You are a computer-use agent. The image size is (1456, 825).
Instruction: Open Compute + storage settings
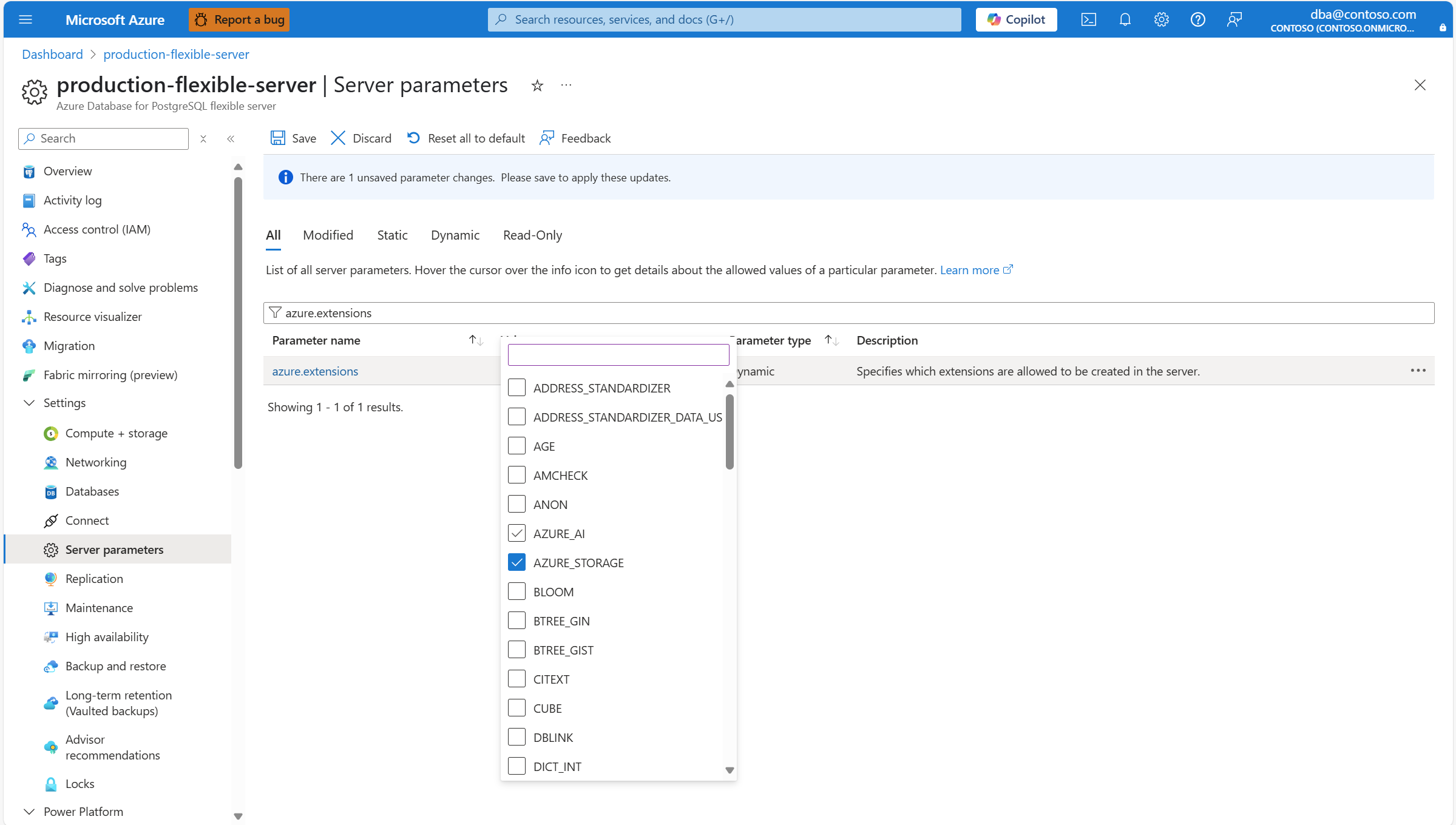click(x=116, y=433)
